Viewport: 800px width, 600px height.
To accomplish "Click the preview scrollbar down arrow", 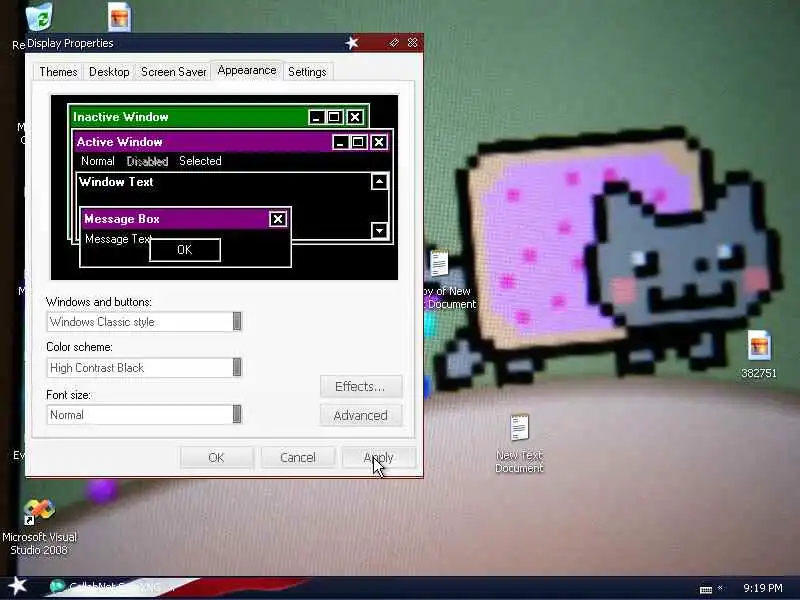I will click(380, 231).
